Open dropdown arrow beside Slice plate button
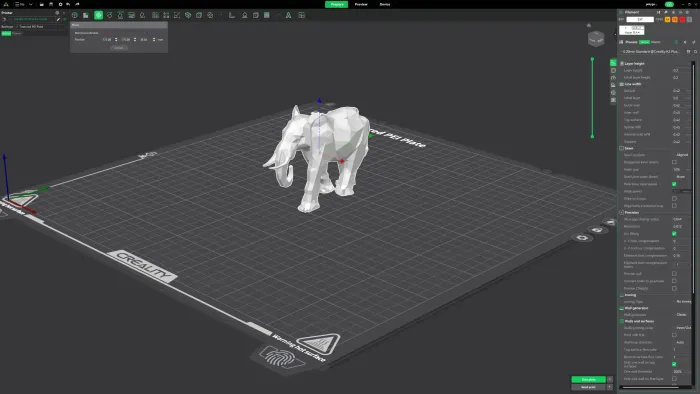Viewport: 700px width, 394px height. (610, 379)
